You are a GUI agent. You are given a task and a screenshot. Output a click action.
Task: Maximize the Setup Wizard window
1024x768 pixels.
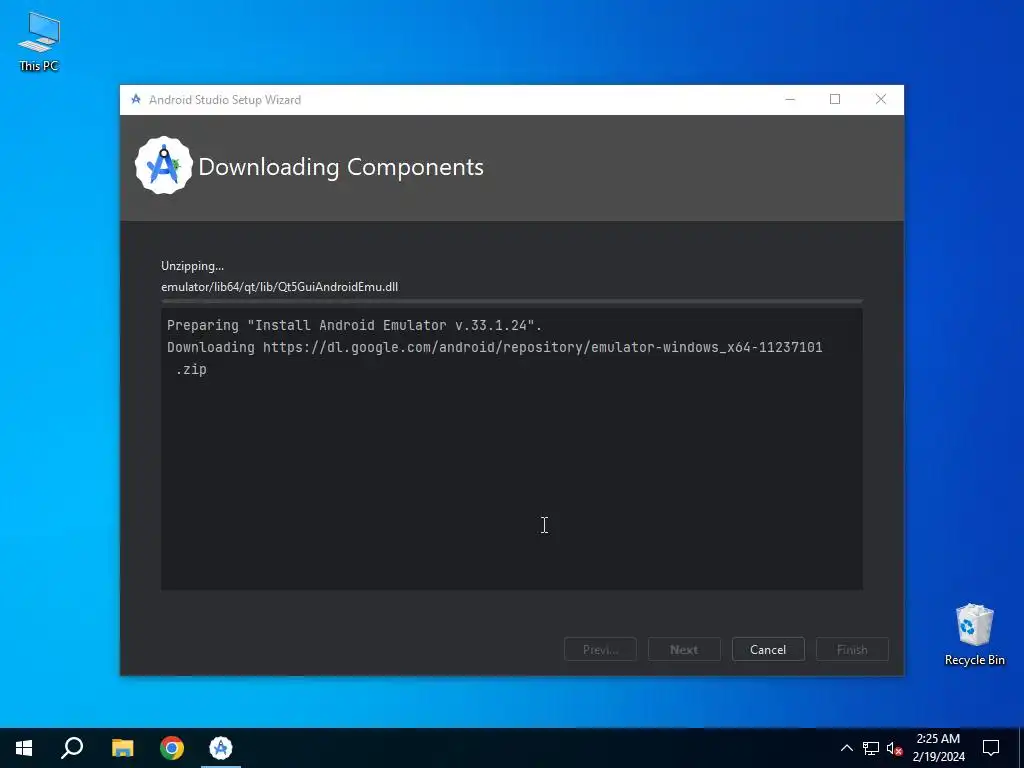point(835,99)
